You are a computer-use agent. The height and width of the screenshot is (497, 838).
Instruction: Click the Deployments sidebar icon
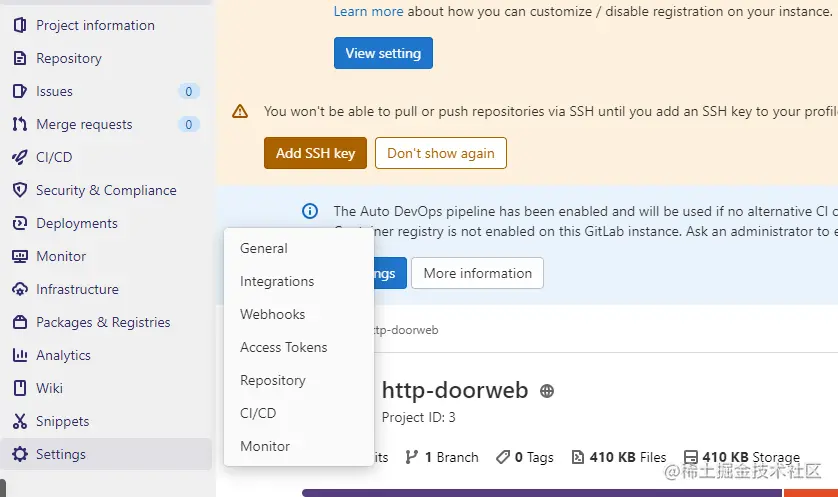coord(20,223)
